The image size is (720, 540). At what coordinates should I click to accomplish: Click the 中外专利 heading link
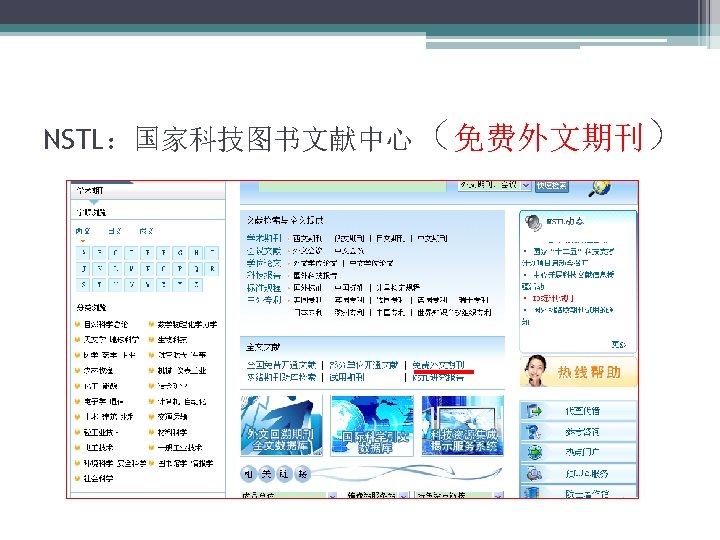click(264, 300)
